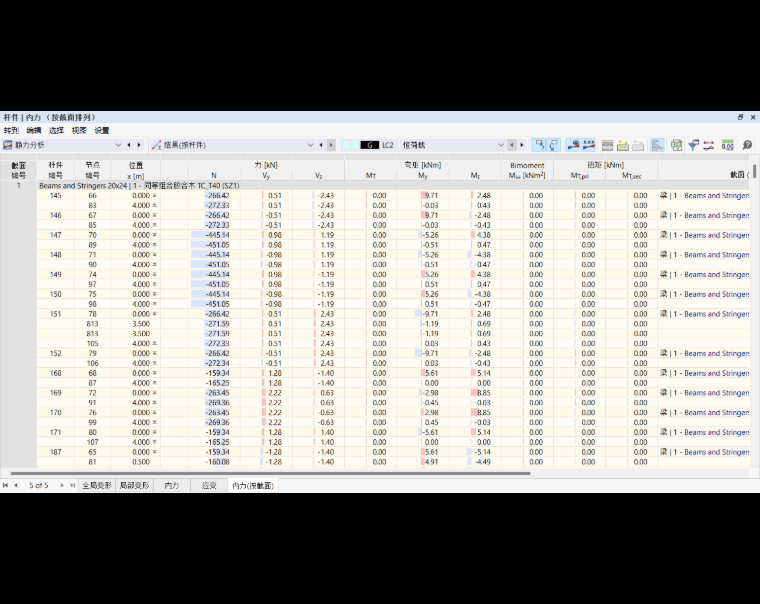Image resolution: width=760 pixels, height=604 pixels.
Task: Toggle results visibility eye icon
Action: tap(573, 145)
